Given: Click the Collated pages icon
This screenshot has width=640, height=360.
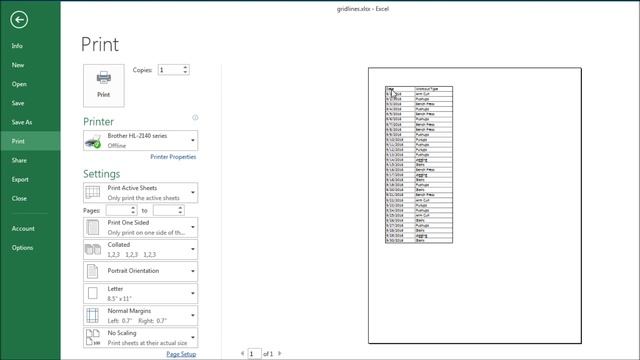Looking at the screenshot, I should click(x=93, y=249).
